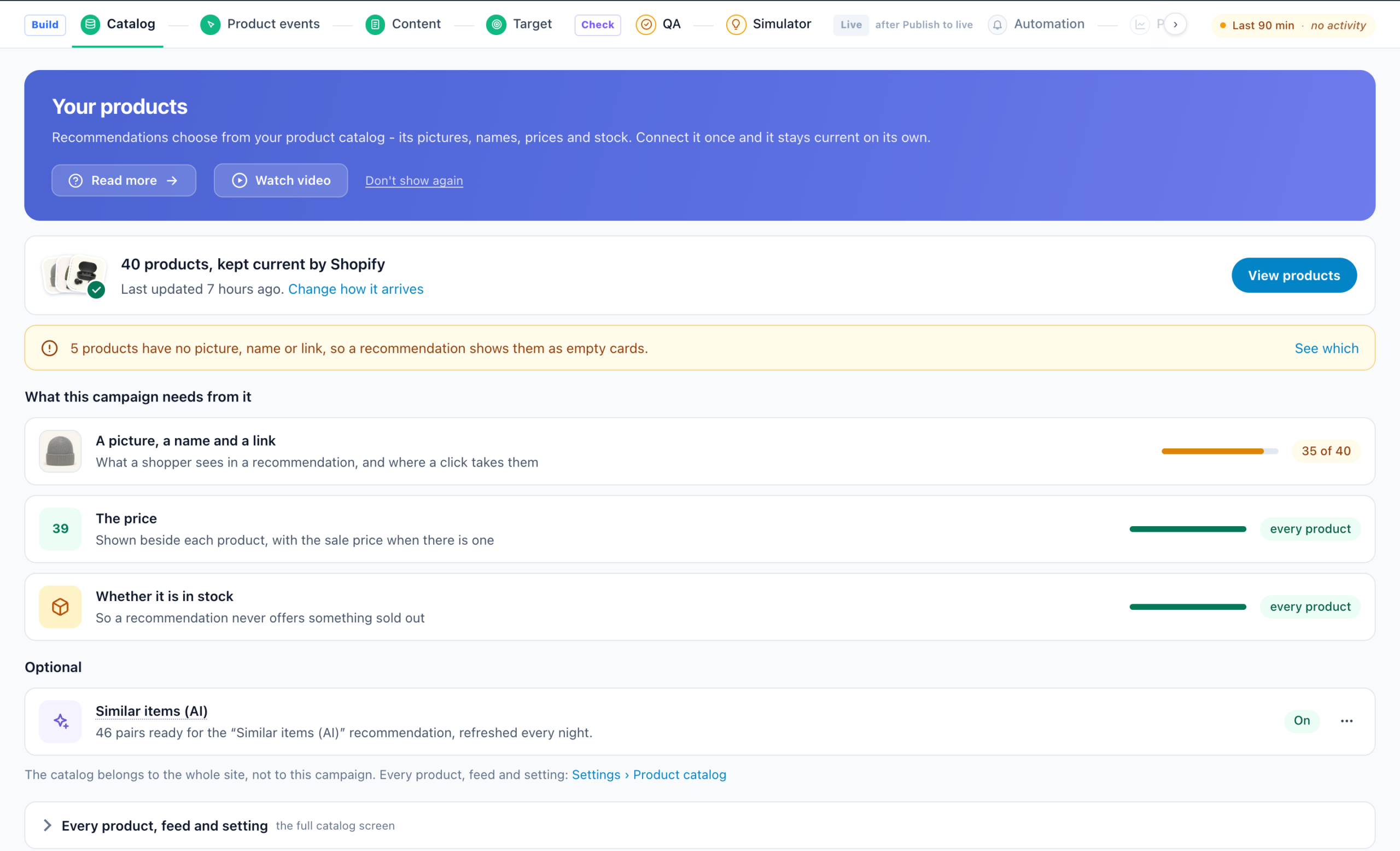The image size is (1400, 851).
Task: Click the Catalog step database icon
Action: point(90,25)
